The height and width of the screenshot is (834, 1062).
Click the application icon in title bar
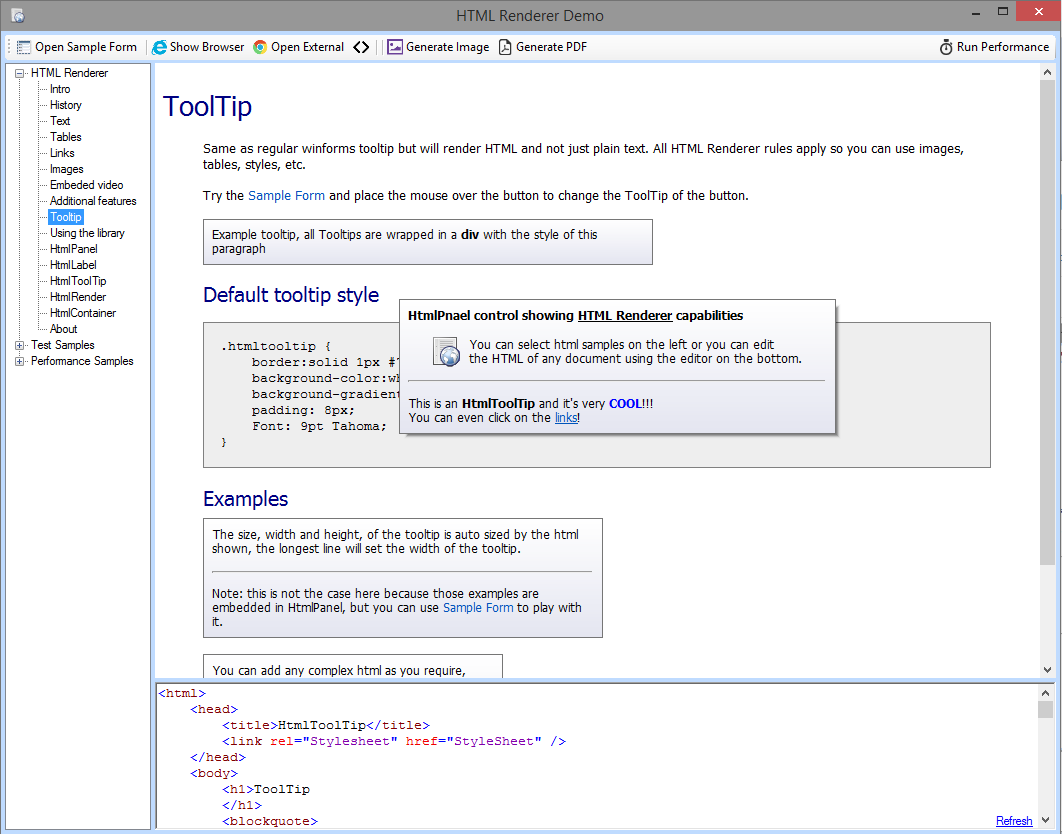[x=17, y=15]
